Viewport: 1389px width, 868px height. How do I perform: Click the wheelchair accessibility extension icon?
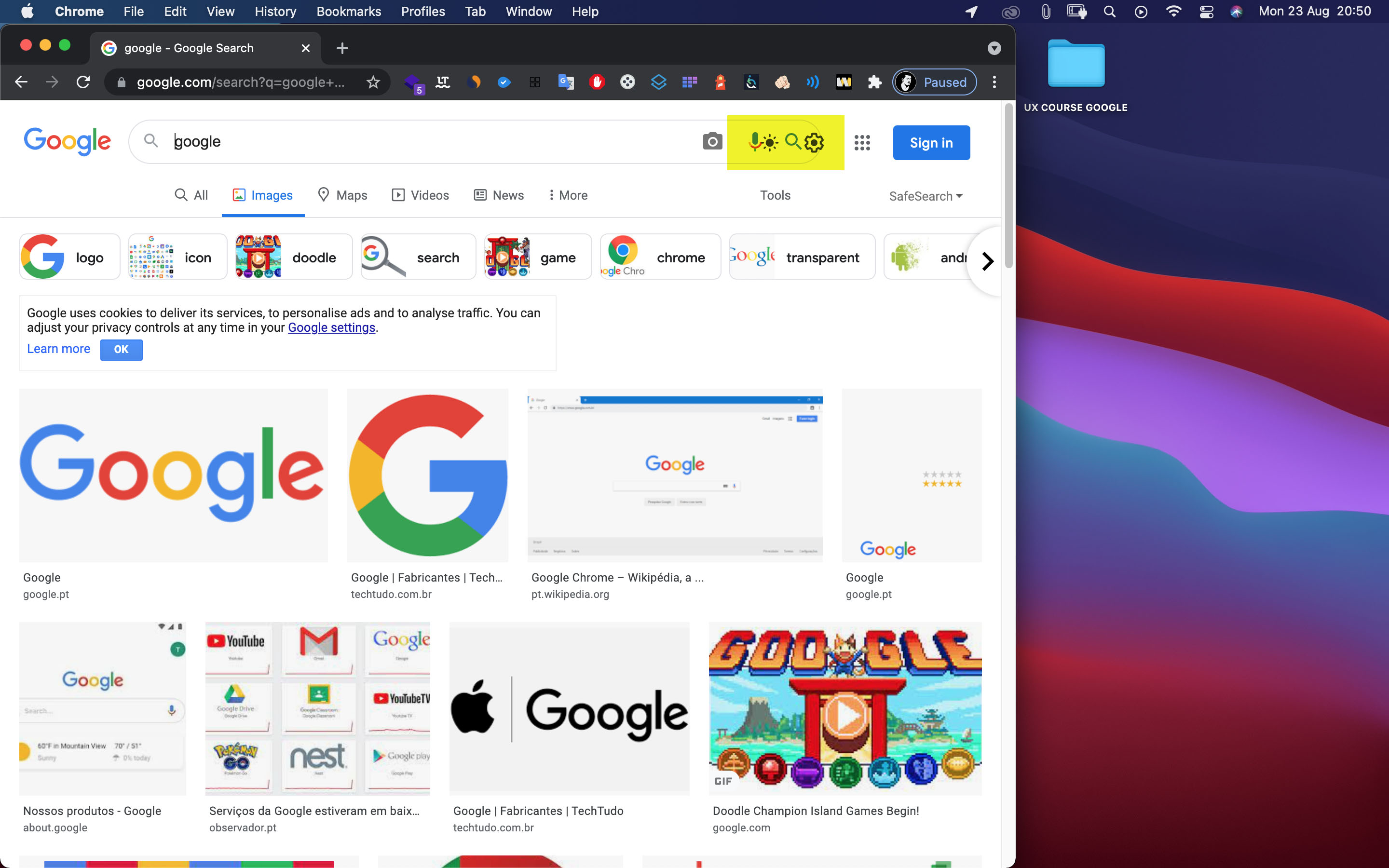pyautogui.click(x=751, y=82)
